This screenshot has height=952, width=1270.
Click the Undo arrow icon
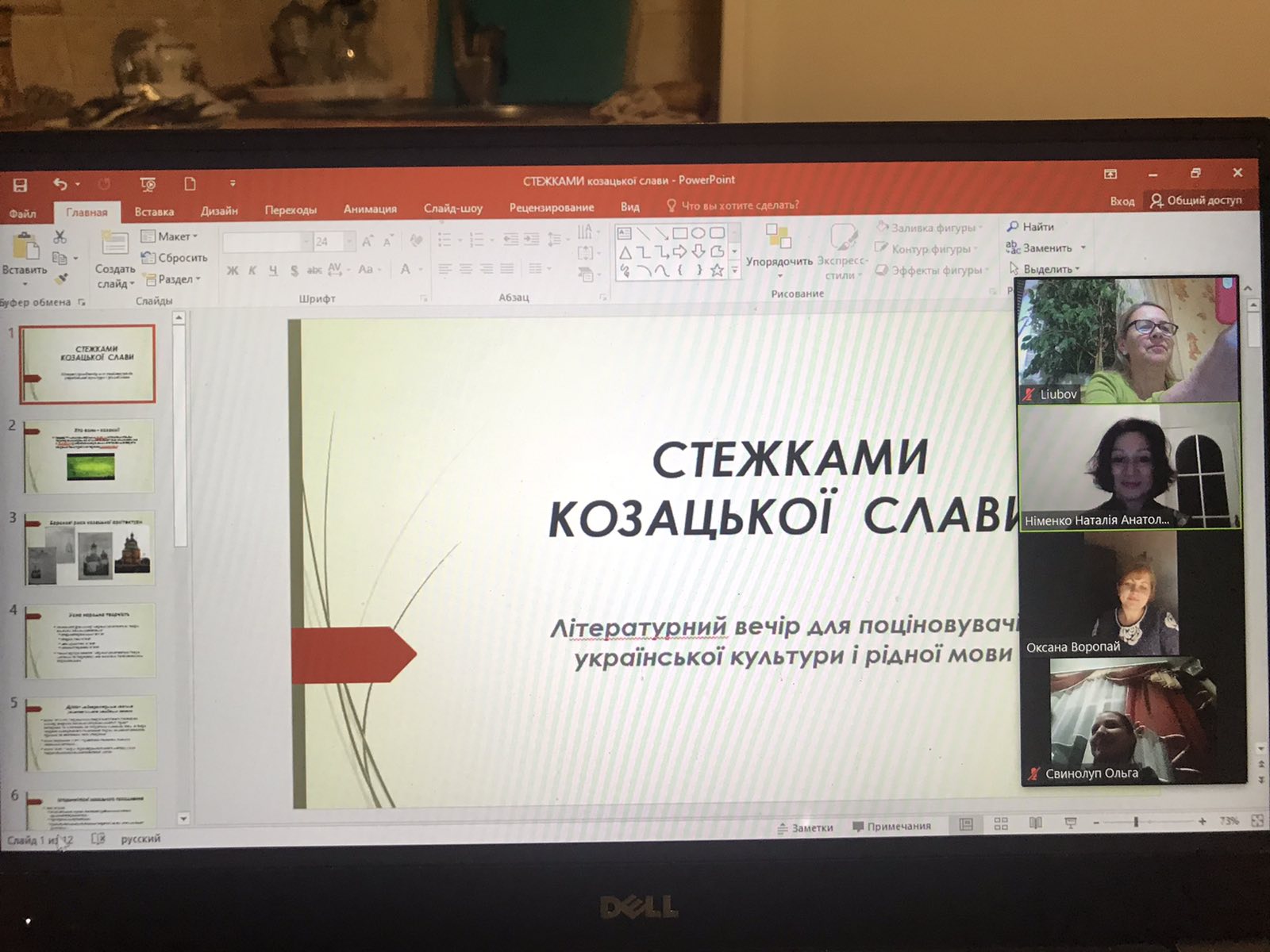tap(60, 184)
